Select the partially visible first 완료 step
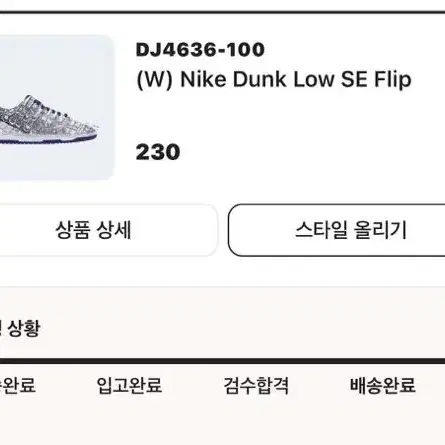This screenshot has width=445, height=445. pyautogui.click(x=17, y=385)
